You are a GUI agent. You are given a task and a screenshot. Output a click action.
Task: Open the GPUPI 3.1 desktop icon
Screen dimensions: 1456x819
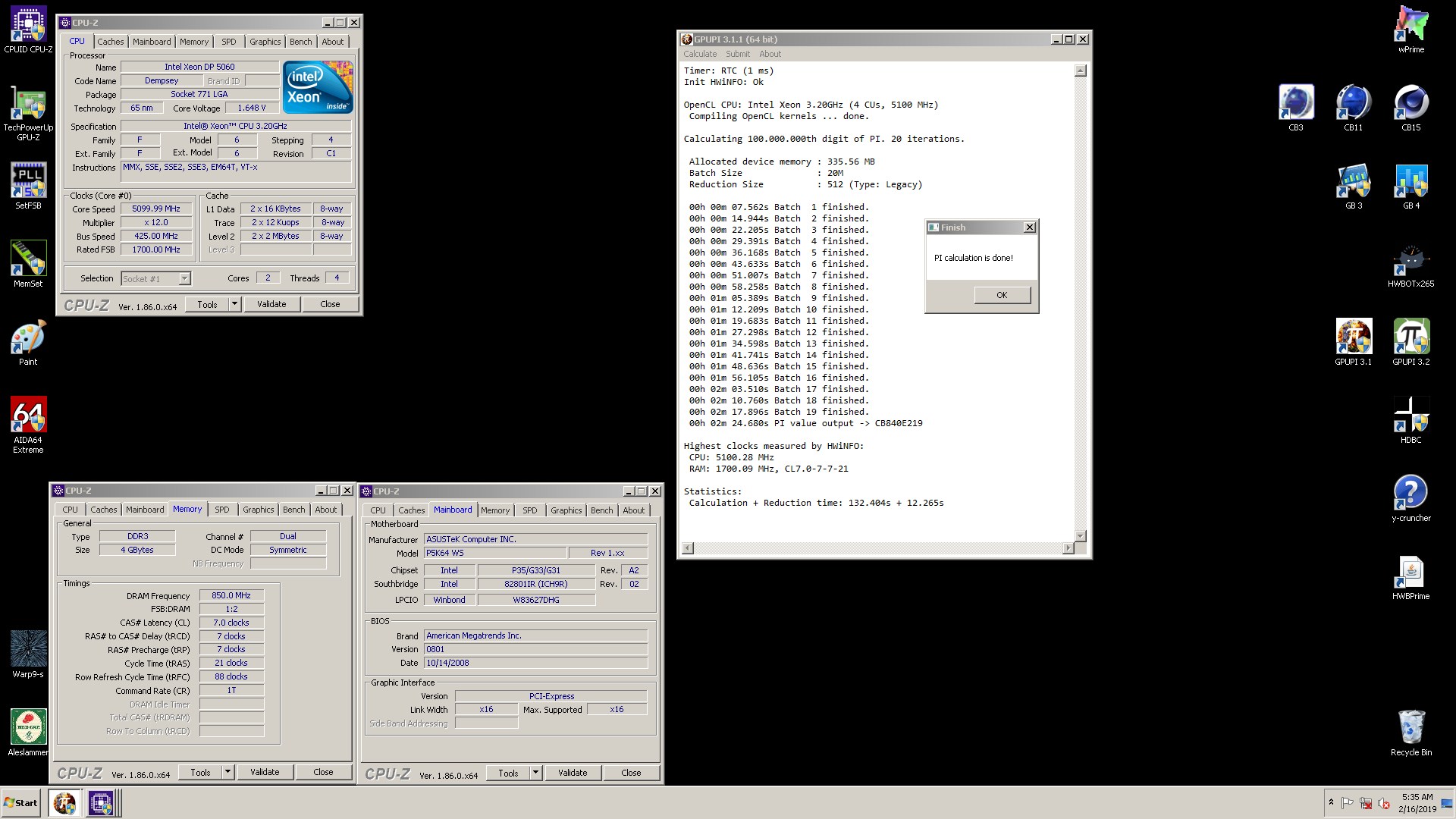[1354, 342]
